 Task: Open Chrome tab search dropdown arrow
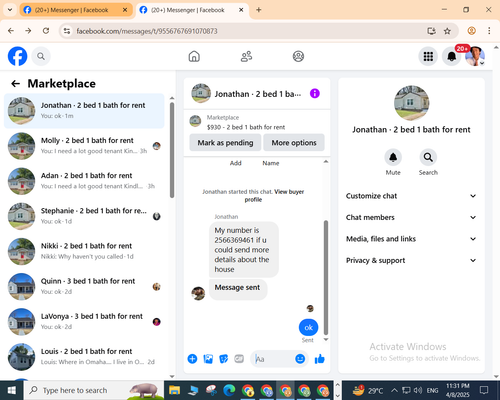coord(10,10)
